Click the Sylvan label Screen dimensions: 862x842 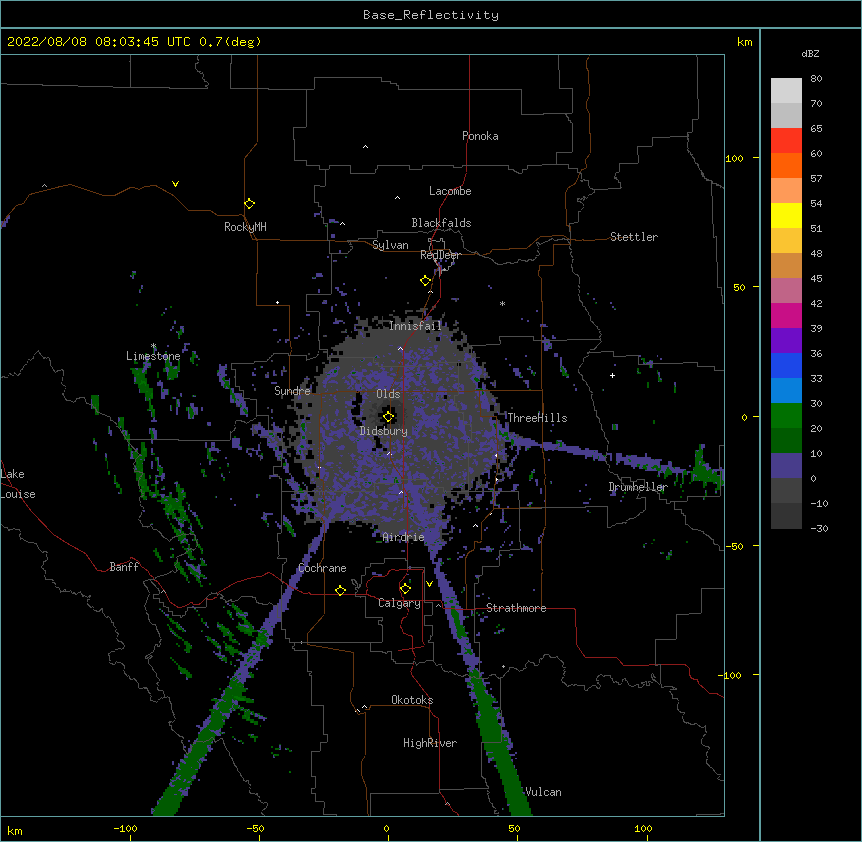tap(390, 245)
